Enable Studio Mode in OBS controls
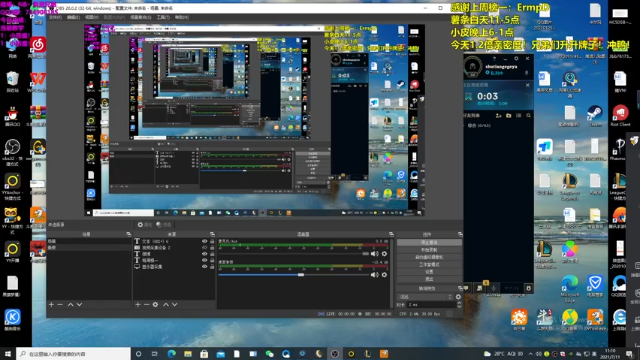 click(429, 264)
